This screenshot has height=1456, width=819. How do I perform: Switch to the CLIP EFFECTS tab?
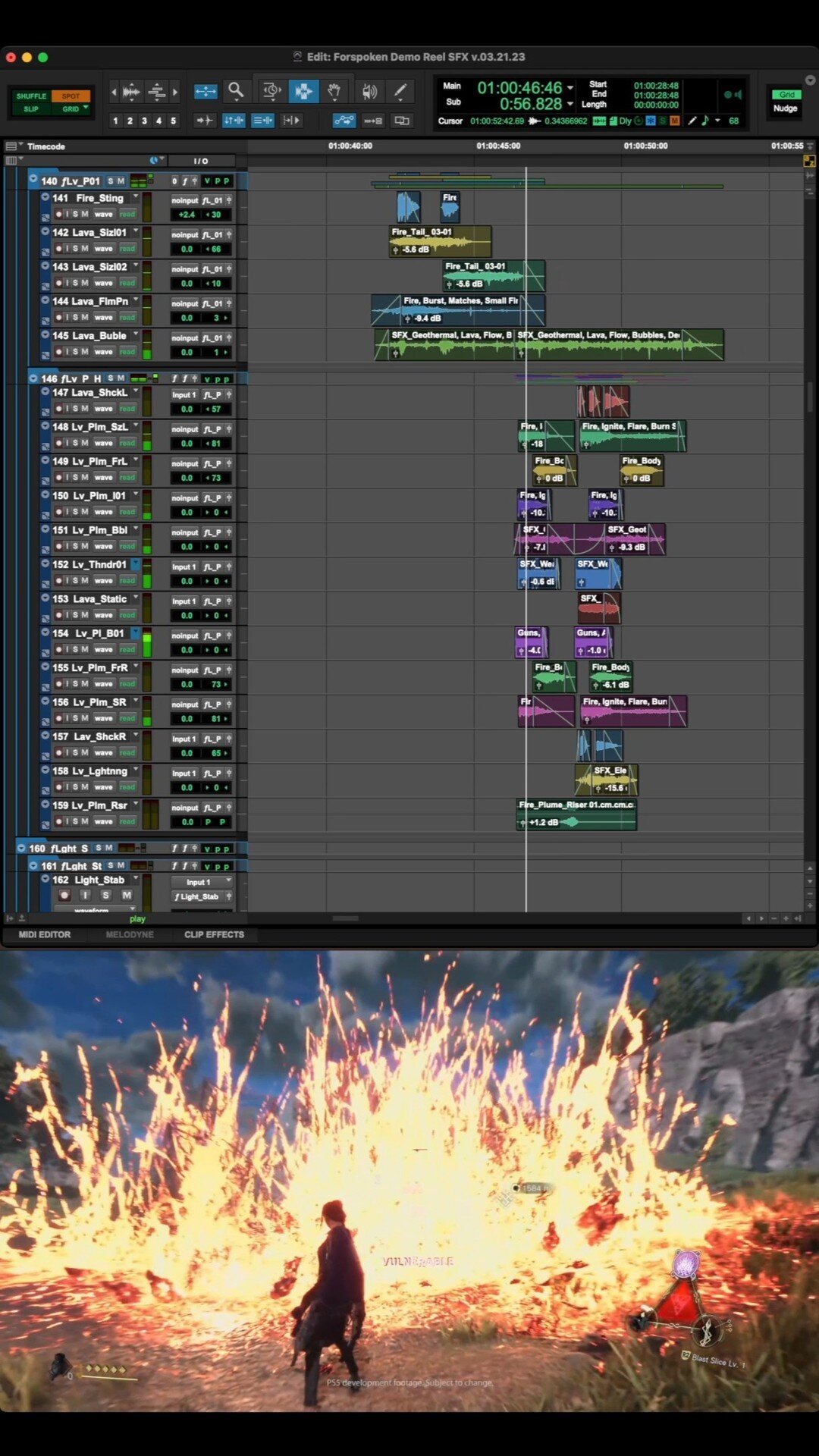click(x=214, y=934)
